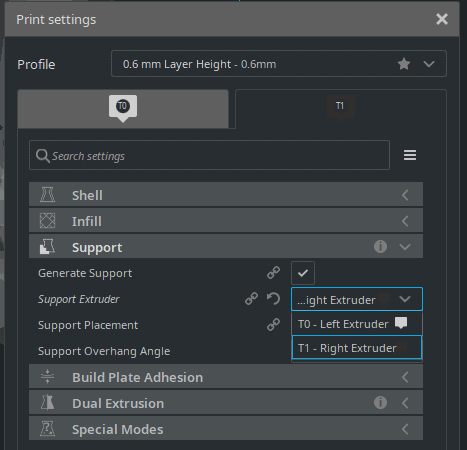This screenshot has height=450, width=467.
Task: Expand the Build Plate Adhesion section
Action: (x=226, y=377)
